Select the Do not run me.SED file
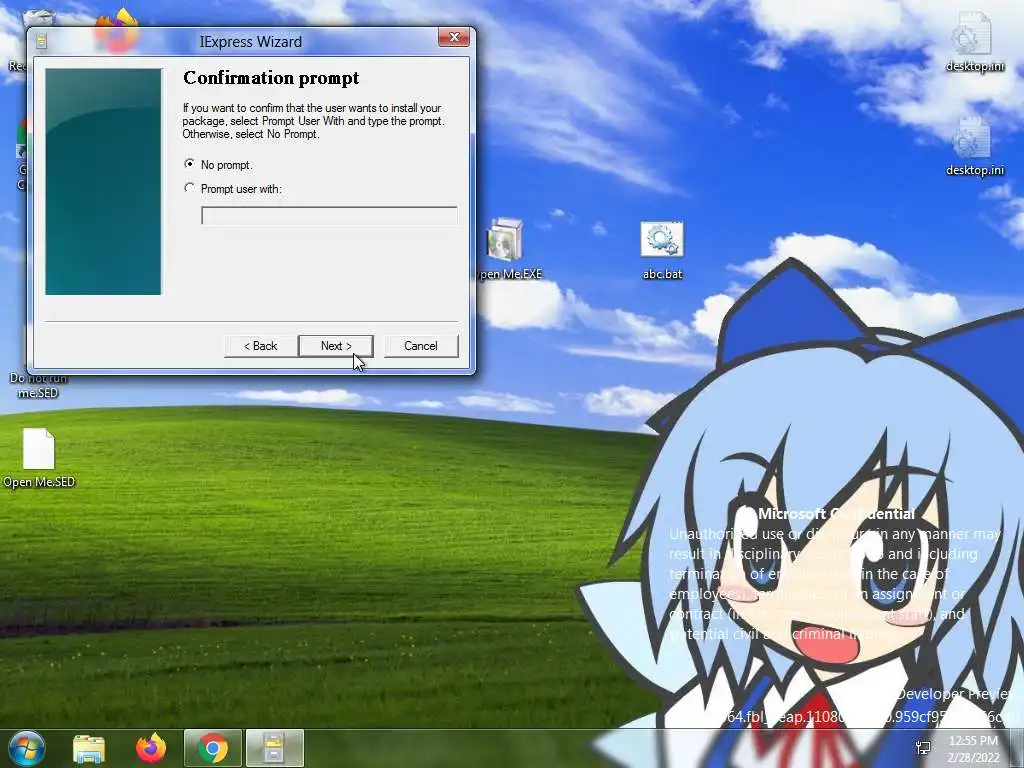This screenshot has width=1024, height=768. coord(38,385)
